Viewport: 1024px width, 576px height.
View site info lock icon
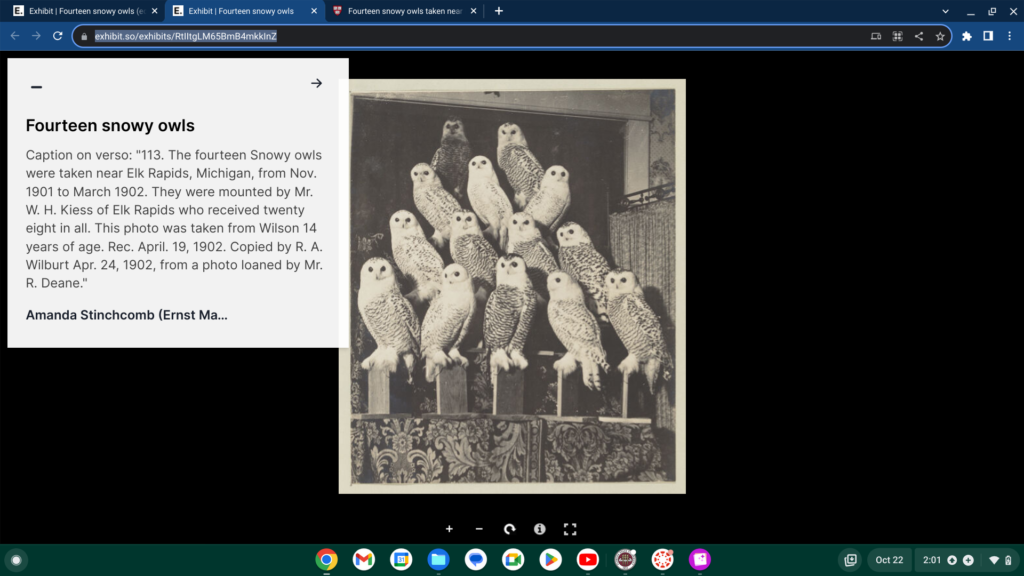[x=84, y=37]
